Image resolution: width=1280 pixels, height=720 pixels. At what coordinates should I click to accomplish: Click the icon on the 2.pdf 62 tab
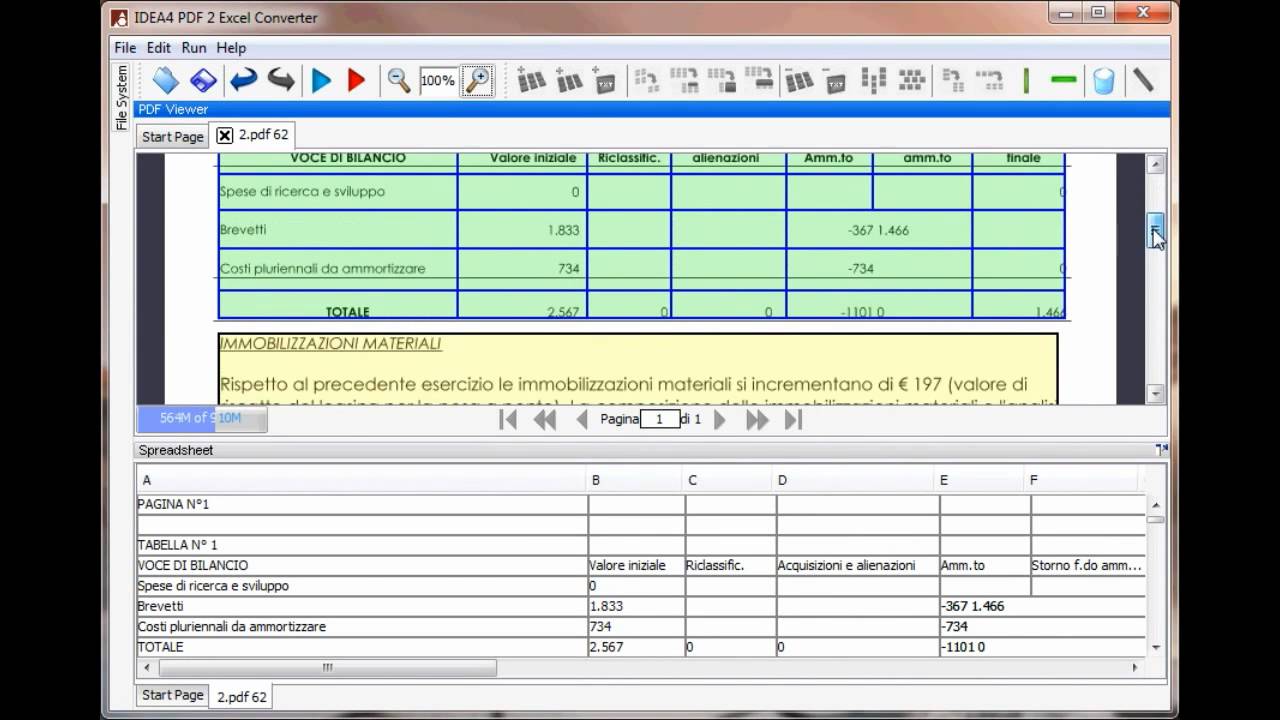click(x=225, y=135)
